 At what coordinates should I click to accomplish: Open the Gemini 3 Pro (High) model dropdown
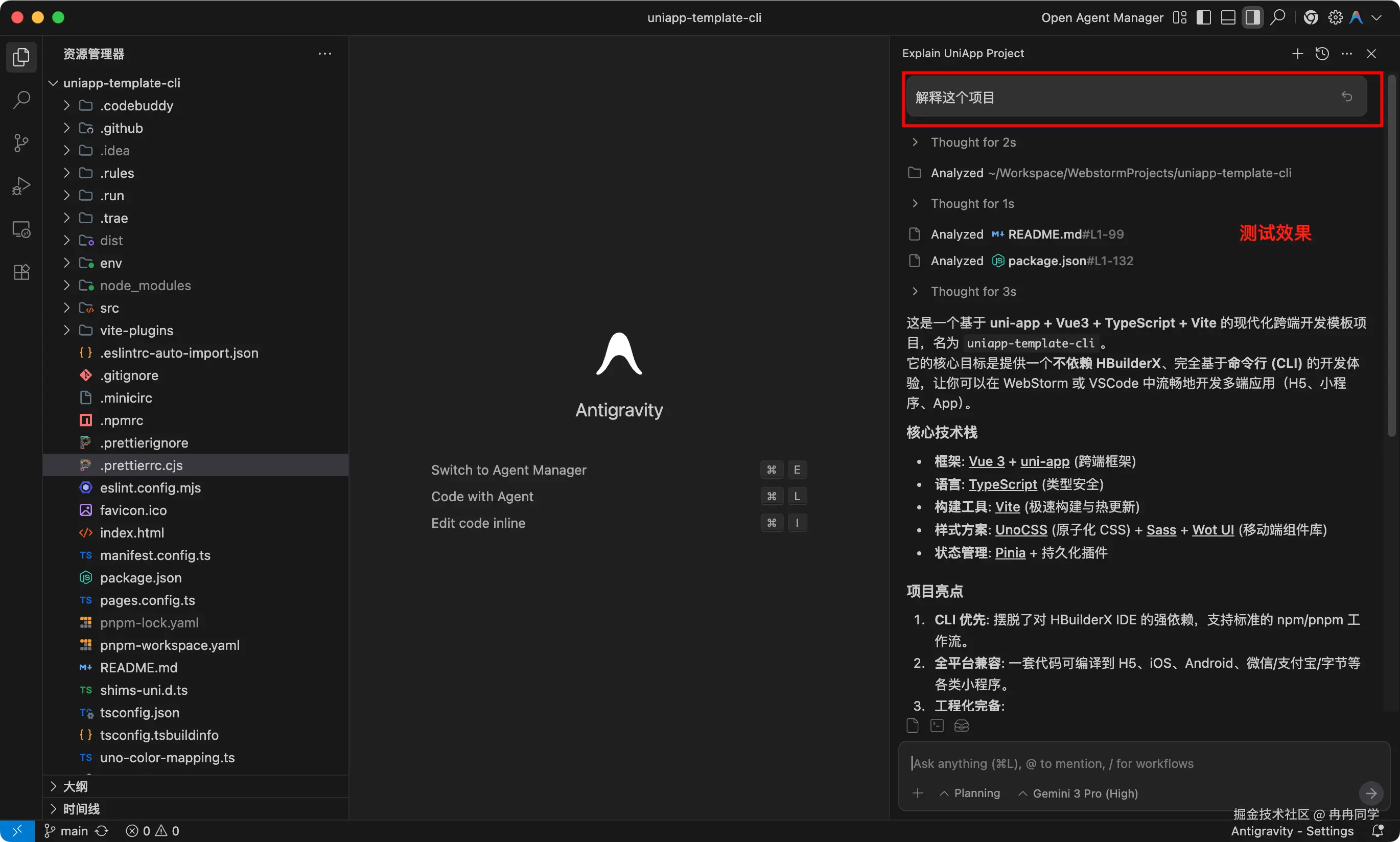pos(1078,793)
